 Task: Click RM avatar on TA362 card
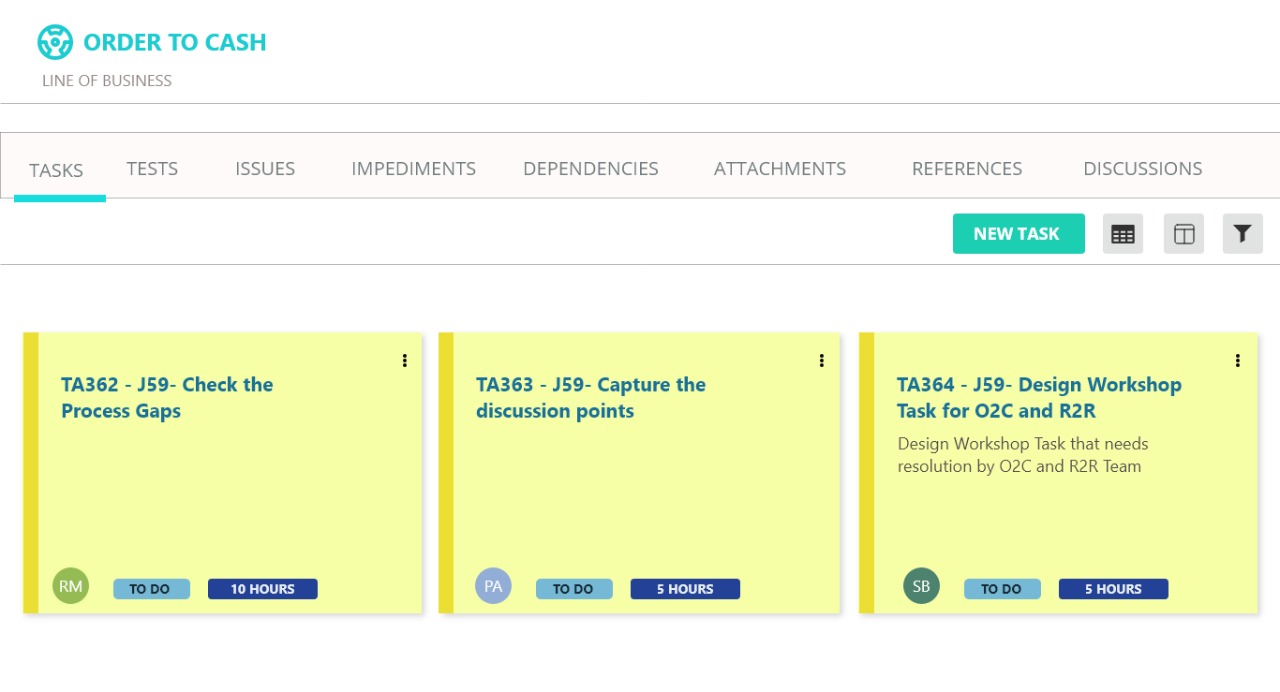(x=70, y=586)
